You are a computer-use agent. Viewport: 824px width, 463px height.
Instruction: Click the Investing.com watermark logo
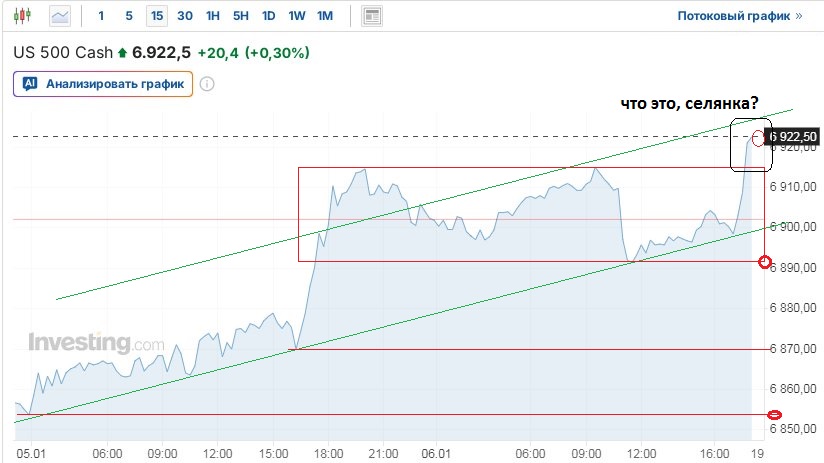pos(96,343)
